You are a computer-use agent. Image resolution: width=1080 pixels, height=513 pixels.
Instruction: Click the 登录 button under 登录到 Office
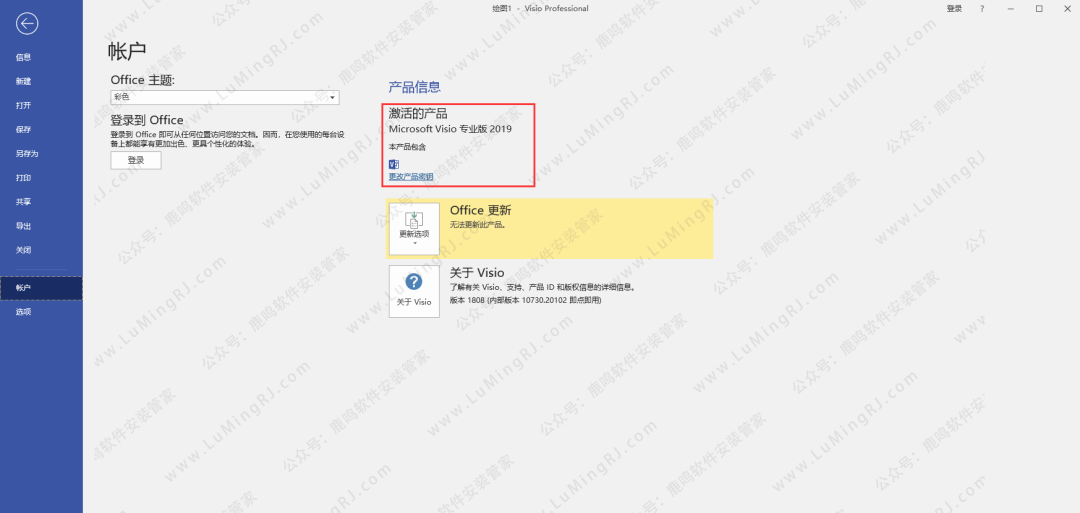pos(136,160)
